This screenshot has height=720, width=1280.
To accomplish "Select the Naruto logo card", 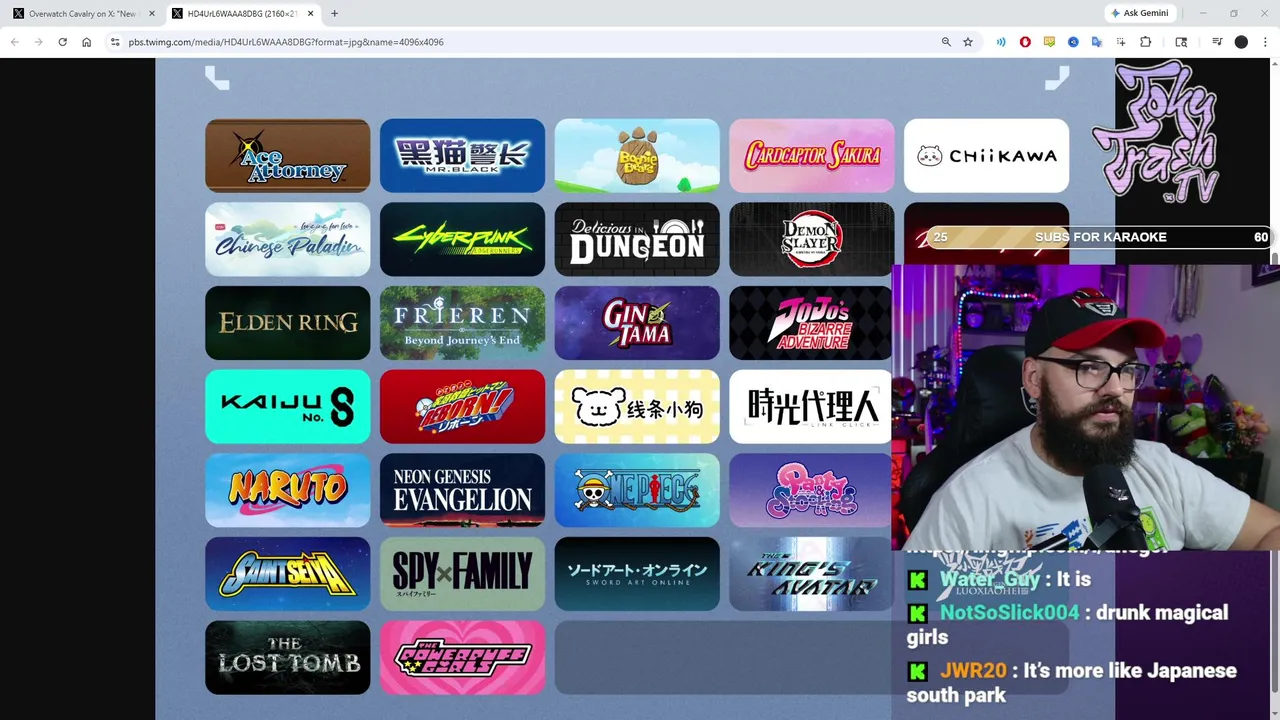I will [x=287, y=490].
